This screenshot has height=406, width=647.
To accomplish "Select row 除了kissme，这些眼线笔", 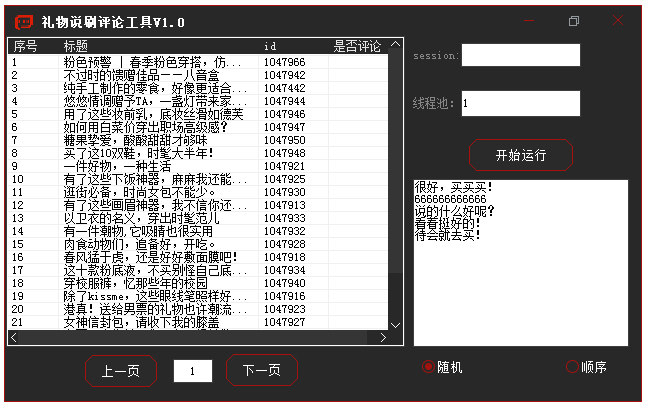I will click(198, 296).
